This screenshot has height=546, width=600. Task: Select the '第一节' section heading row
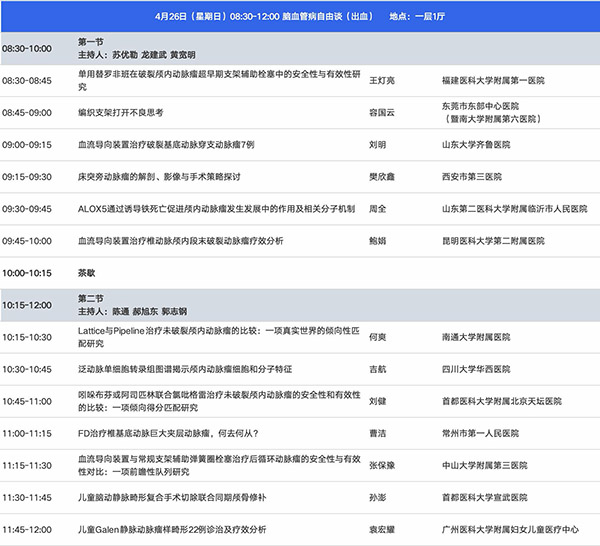click(94, 41)
